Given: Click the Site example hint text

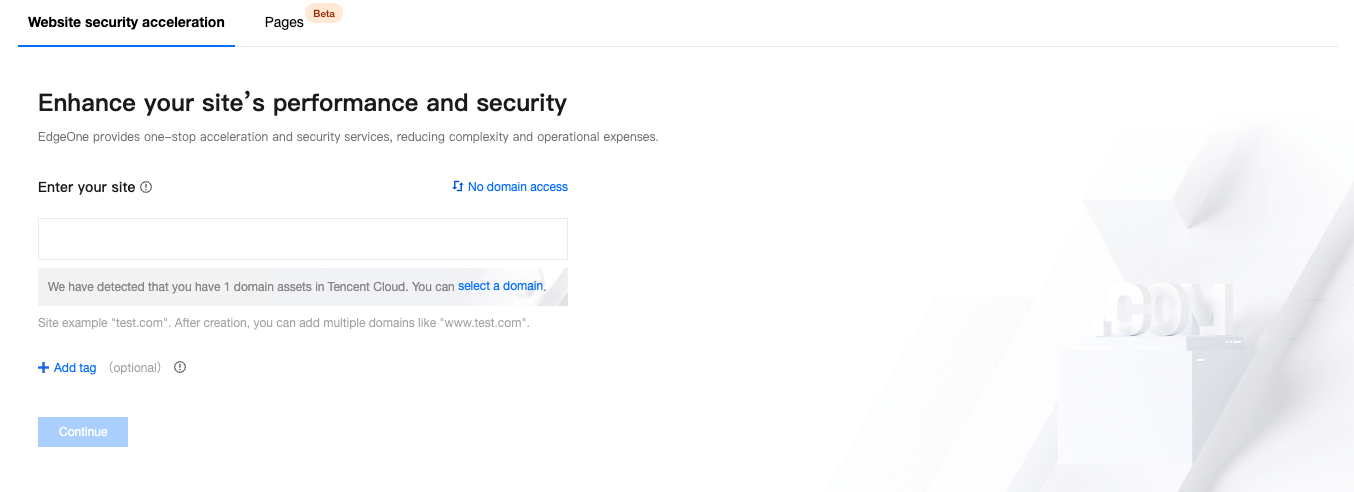Looking at the screenshot, I should click(x=283, y=324).
